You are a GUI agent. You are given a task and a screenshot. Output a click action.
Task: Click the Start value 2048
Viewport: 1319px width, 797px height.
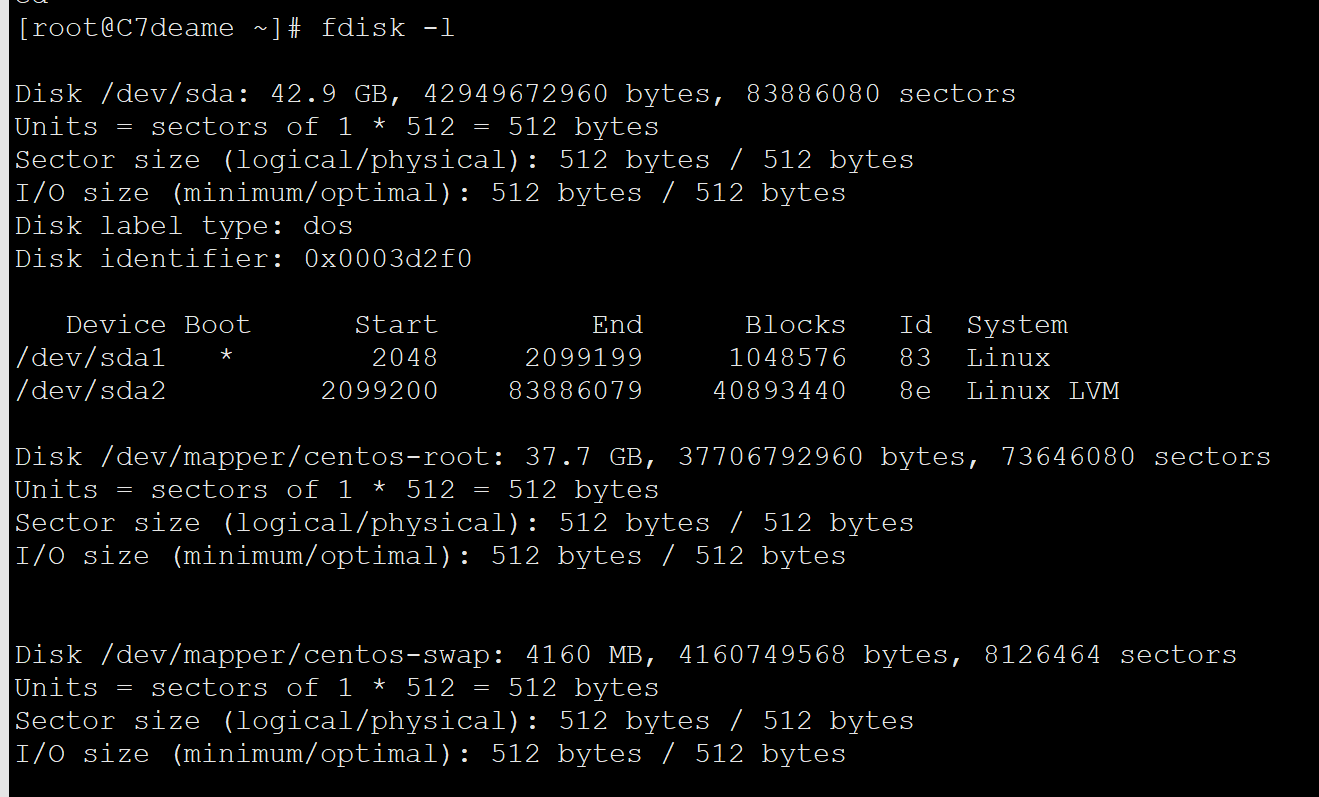click(x=405, y=358)
